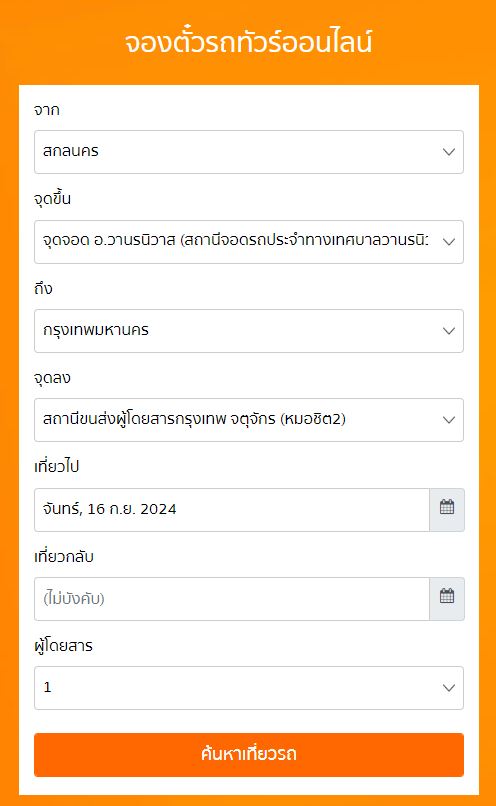Click the chevron arrow on จุดขึ้น dropdown

(449, 242)
